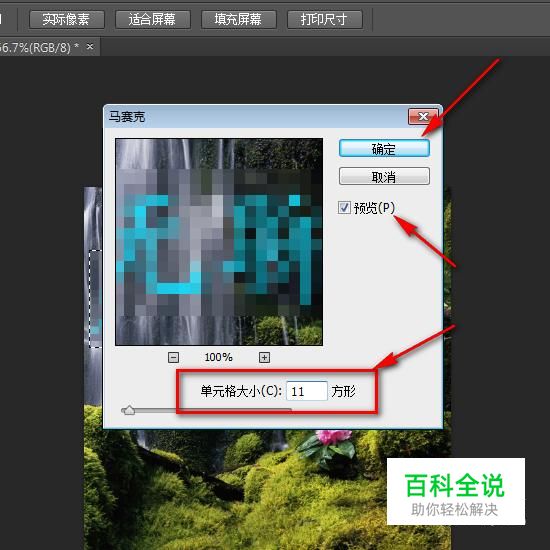This screenshot has width=550, height=550.
Task: Close the document tab with the x
Action: [90, 46]
